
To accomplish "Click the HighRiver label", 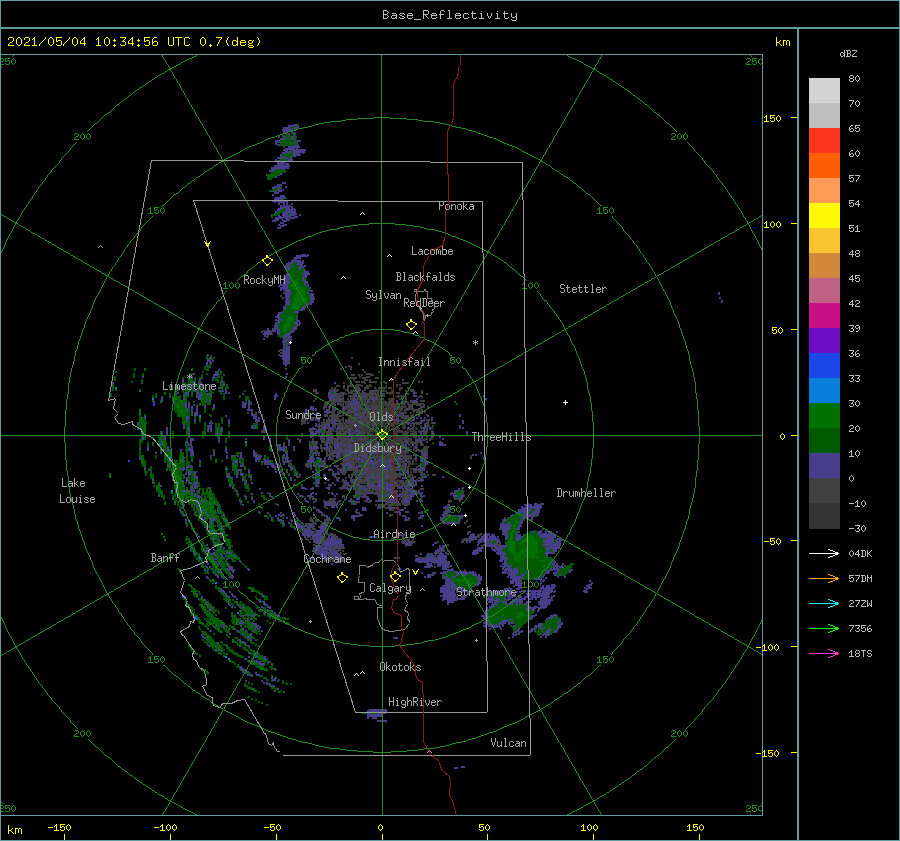I will click(415, 702).
